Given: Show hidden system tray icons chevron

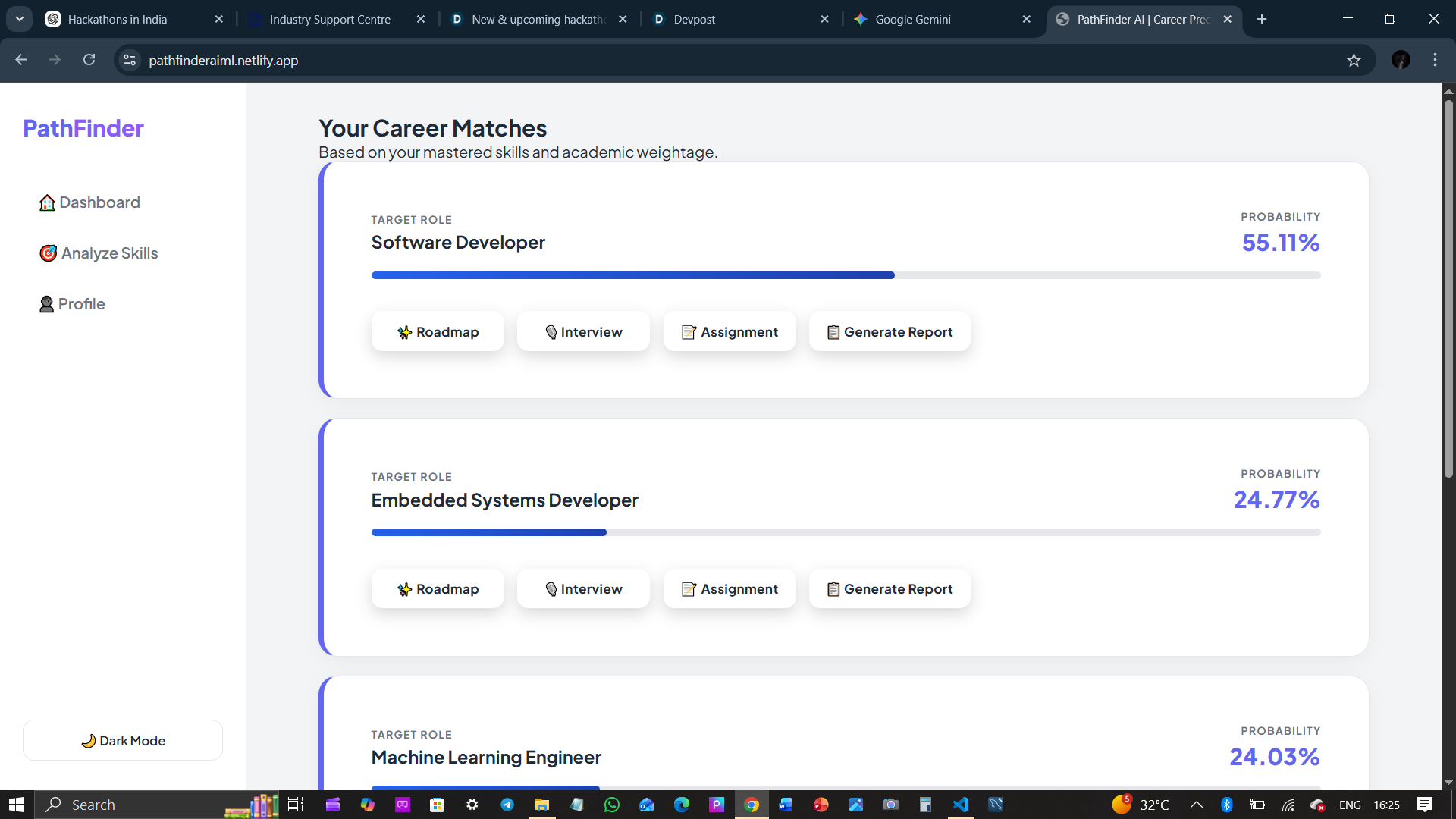Looking at the screenshot, I should point(1196,805).
